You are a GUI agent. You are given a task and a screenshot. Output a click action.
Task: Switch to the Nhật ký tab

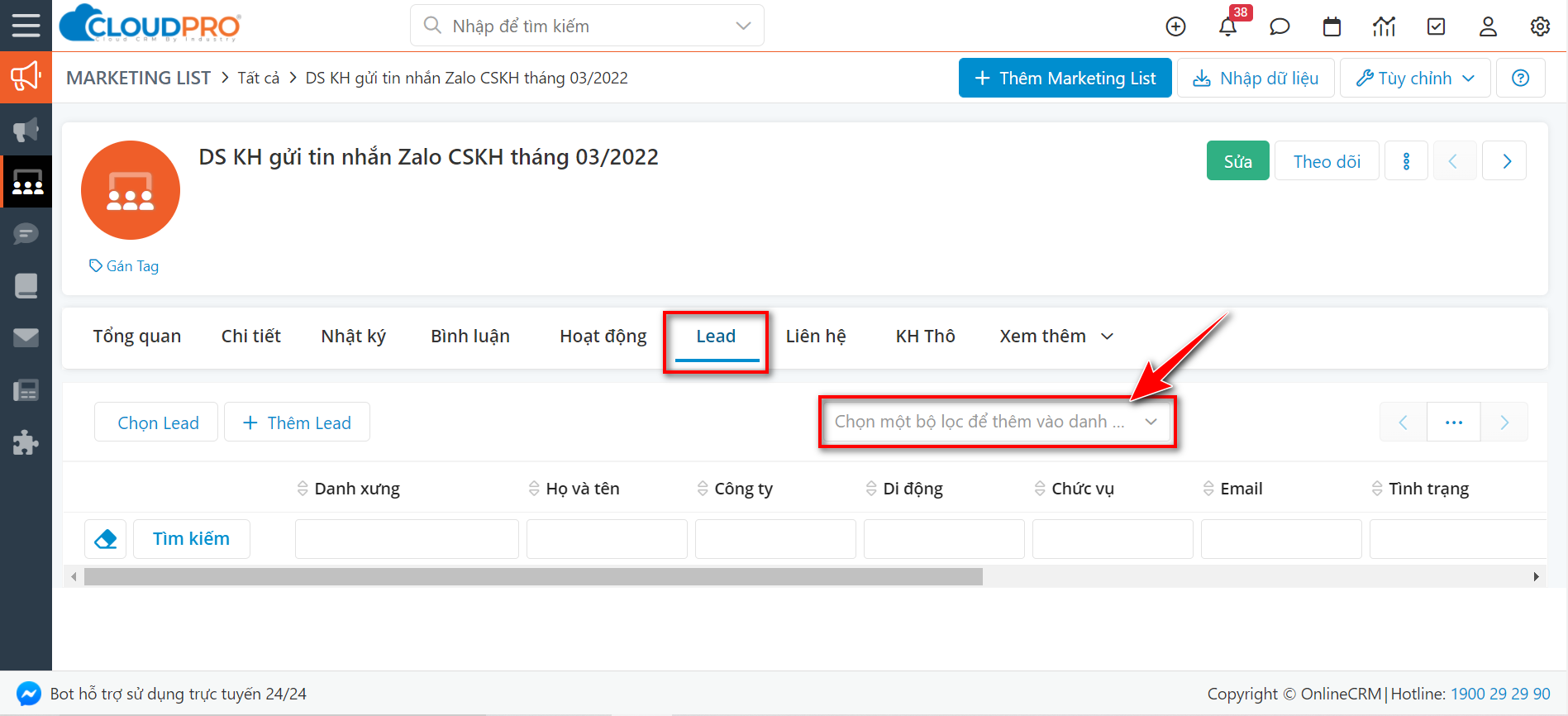click(x=354, y=337)
